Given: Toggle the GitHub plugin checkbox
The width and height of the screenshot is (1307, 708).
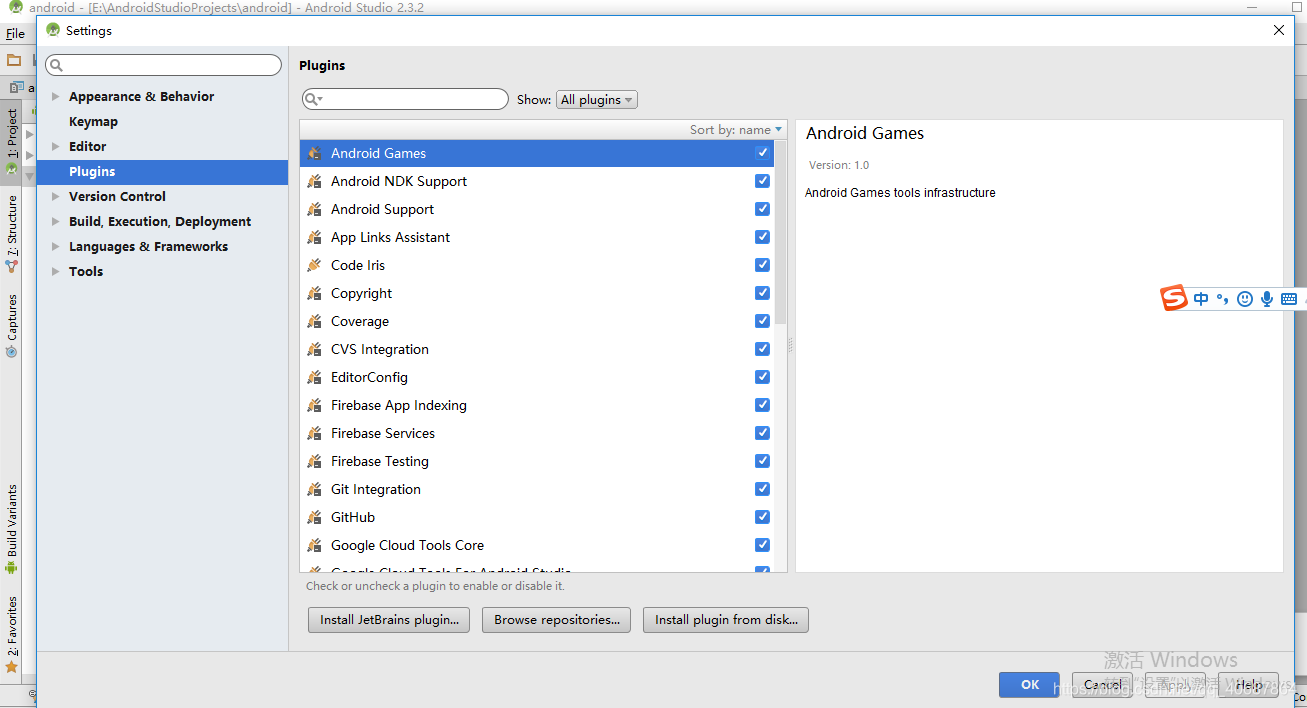Looking at the screenshot, I should pyautogui.click(x=763, y=517).
